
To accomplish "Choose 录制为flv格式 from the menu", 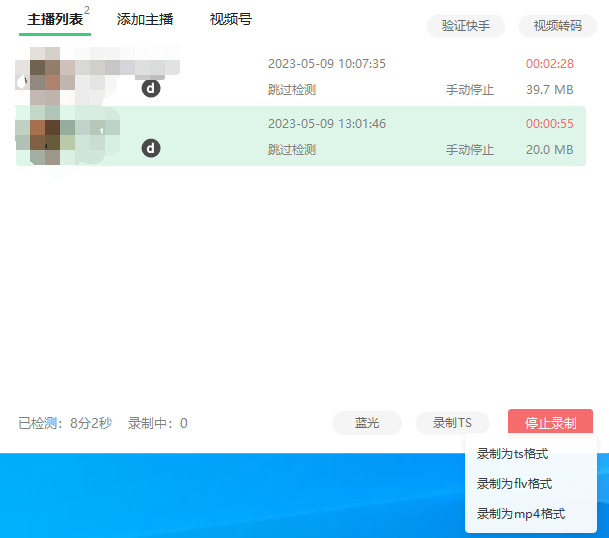I will point(514,484).
